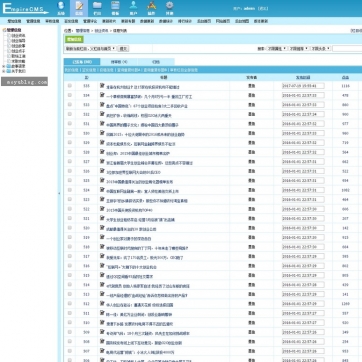
Task: Open the 栏目 (Column) folder icon in top bar
Action: 97,8
